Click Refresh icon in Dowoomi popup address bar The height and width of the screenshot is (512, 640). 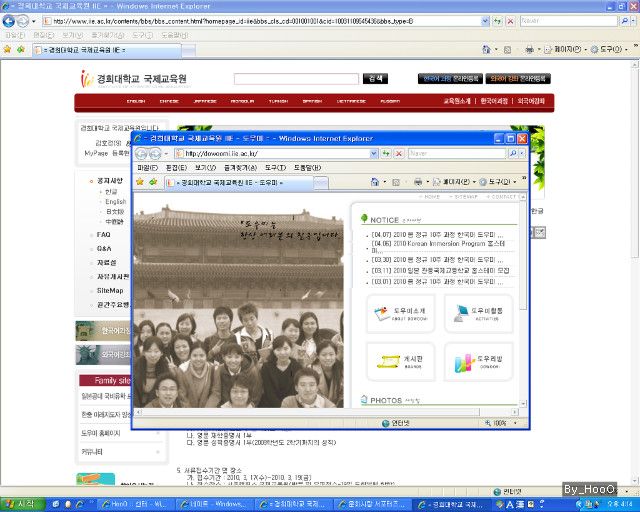386,154
